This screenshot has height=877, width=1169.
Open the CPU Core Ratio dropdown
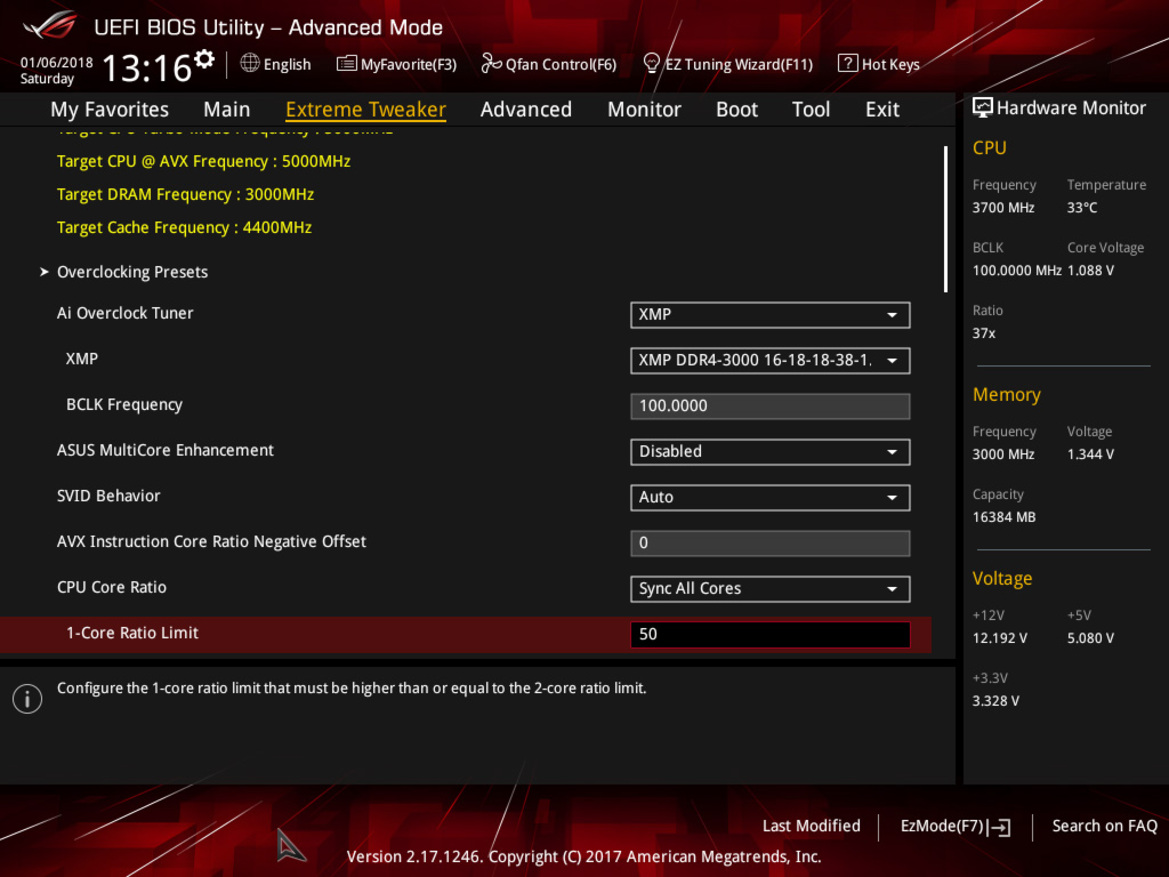point(770,588)
